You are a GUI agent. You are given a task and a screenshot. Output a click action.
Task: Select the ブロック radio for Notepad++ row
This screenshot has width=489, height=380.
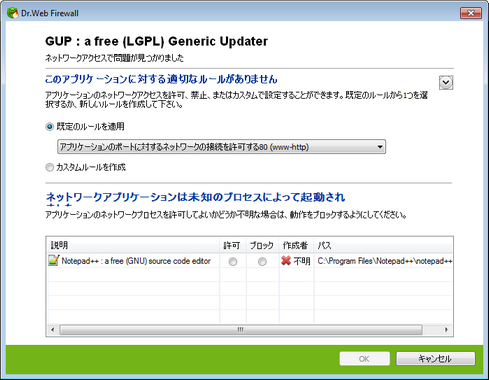click(262, 262)
